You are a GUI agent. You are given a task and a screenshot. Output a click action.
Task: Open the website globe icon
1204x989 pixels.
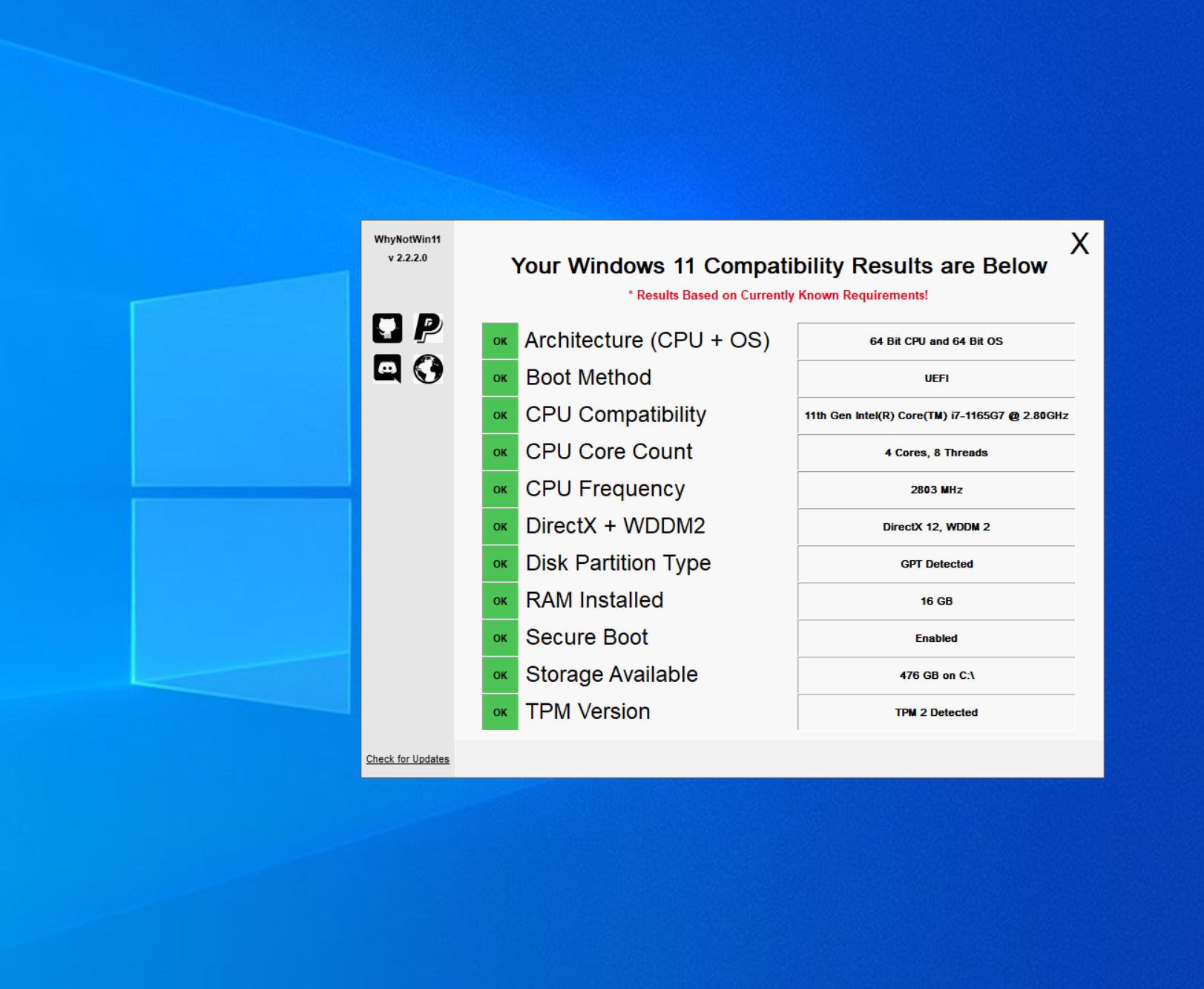428,369
